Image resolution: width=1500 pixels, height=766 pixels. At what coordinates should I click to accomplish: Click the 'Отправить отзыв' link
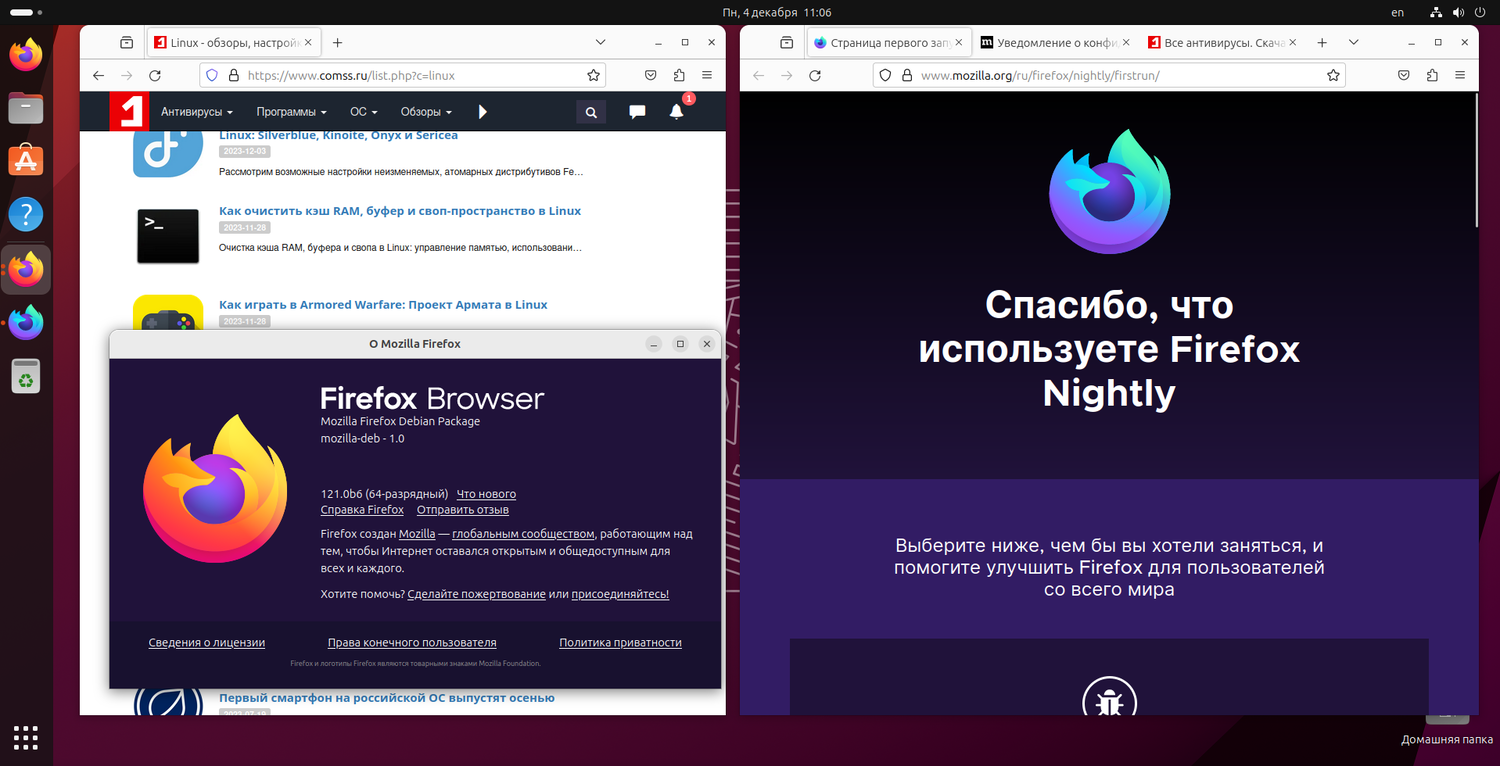(x=463, y=510)
